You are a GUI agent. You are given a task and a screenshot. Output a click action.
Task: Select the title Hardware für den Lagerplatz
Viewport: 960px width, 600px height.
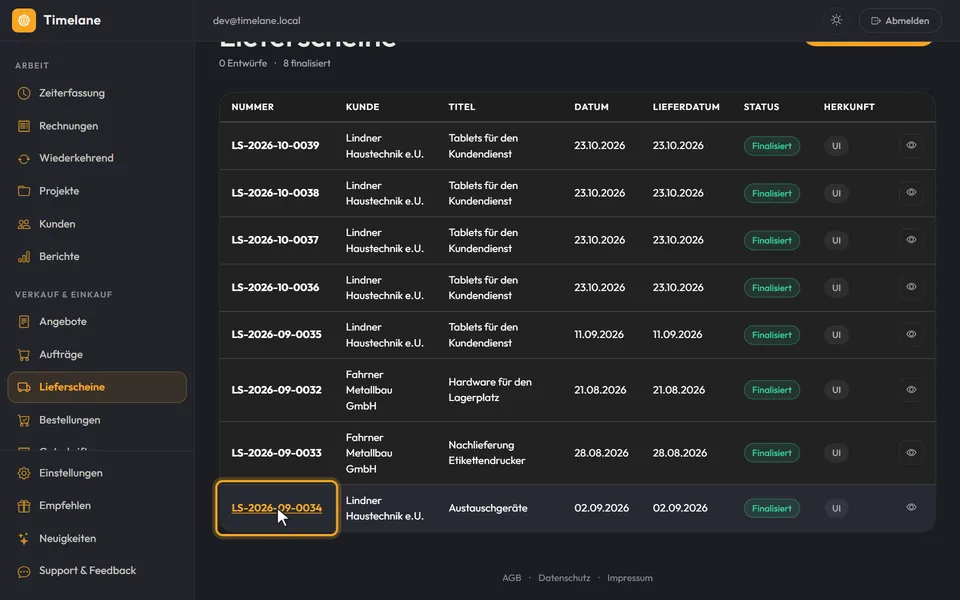[490, 390]
